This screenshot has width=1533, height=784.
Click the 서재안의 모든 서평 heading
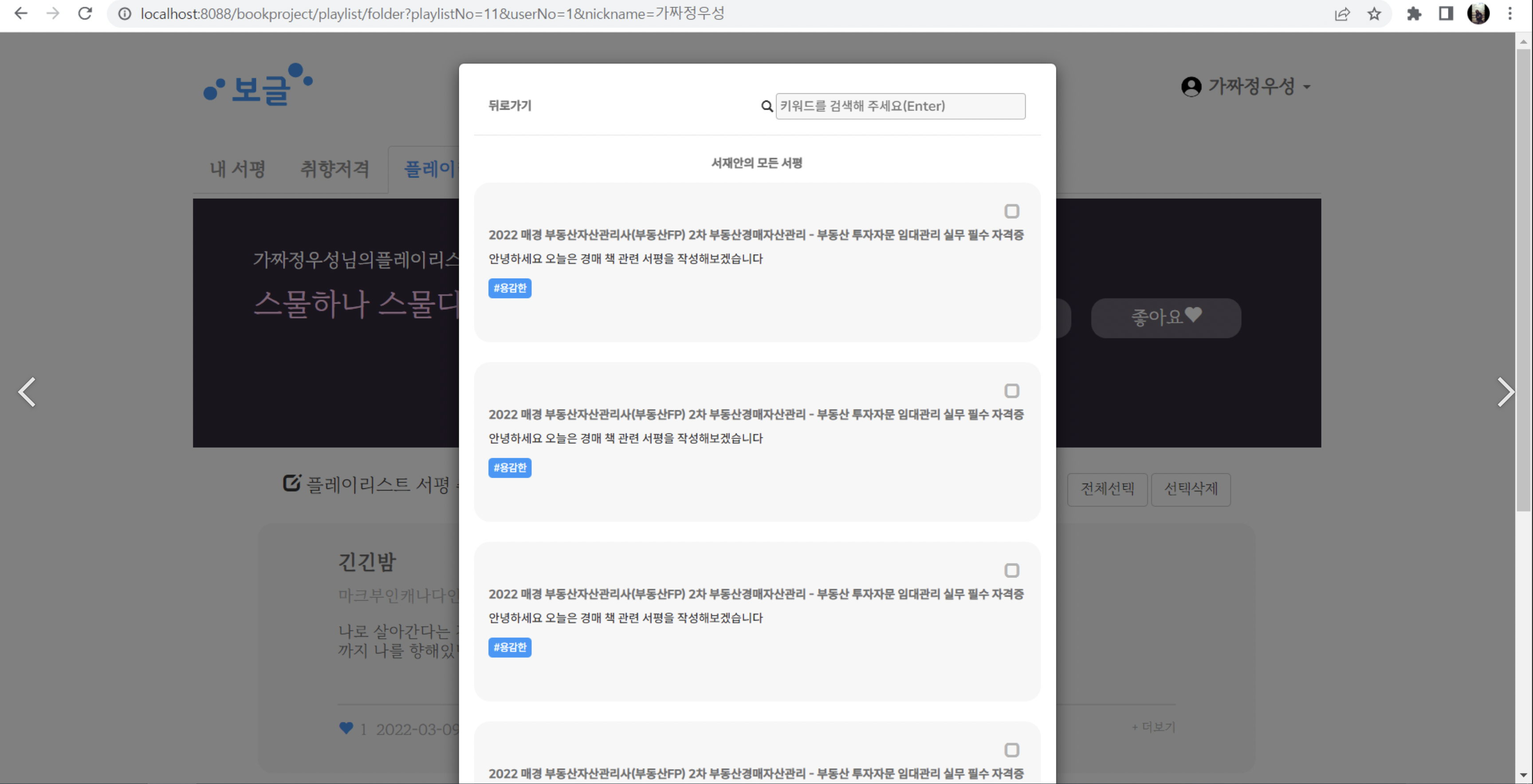pos(757,163)
